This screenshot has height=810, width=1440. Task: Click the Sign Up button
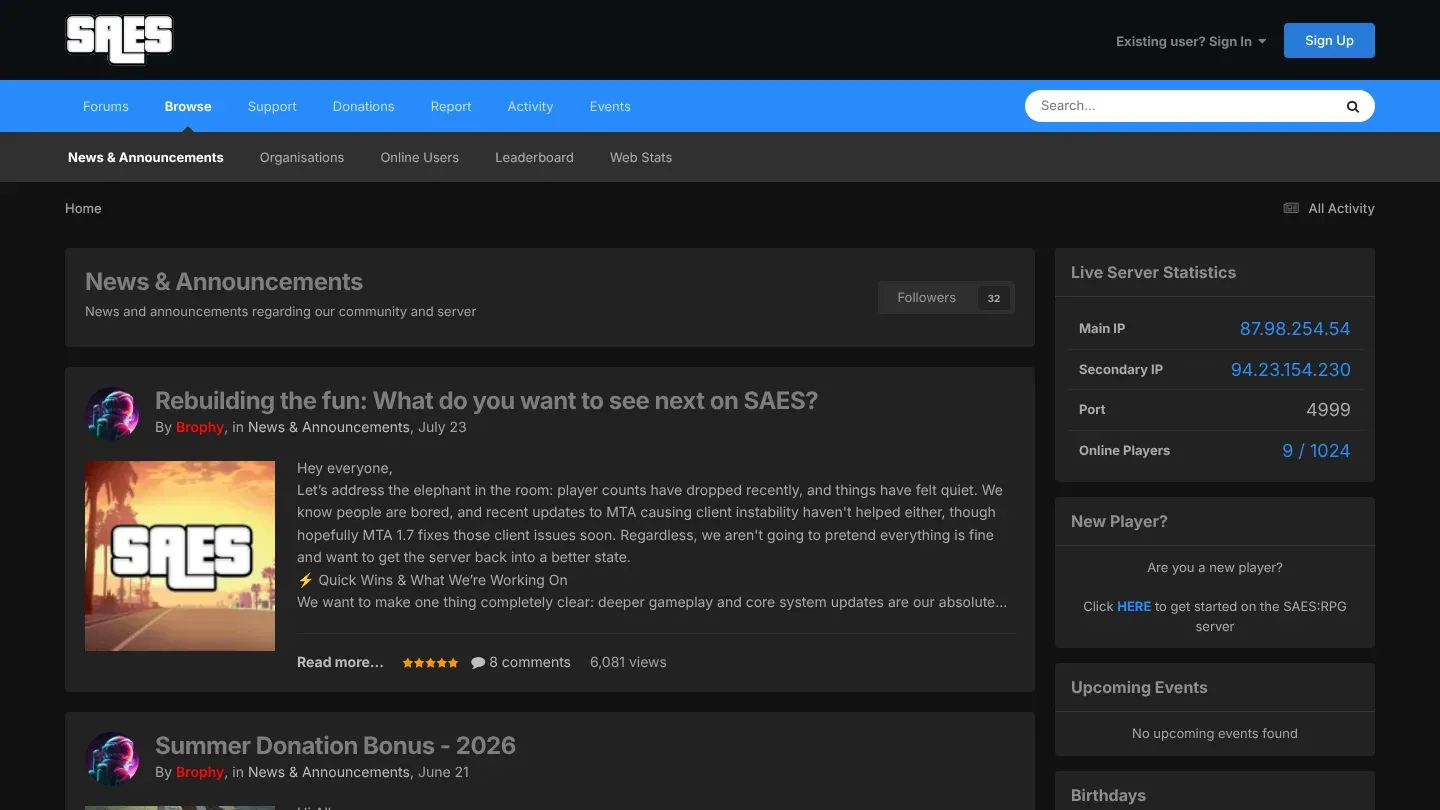tap(1329, 40)
